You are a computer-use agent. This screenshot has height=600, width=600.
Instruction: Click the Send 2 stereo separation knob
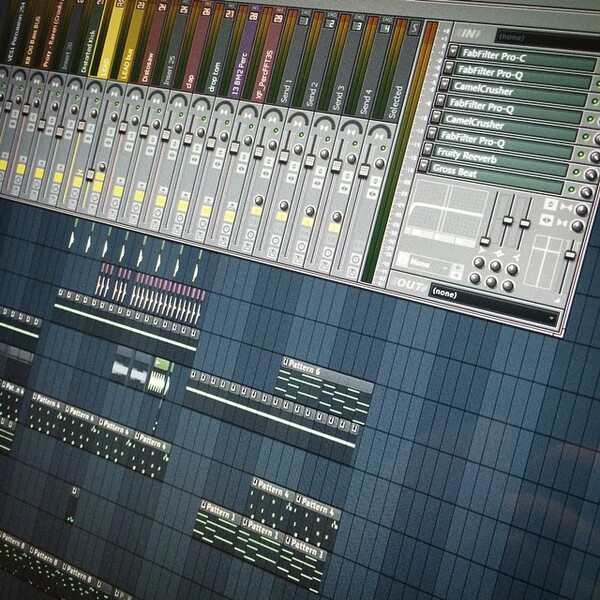[298, 150]
